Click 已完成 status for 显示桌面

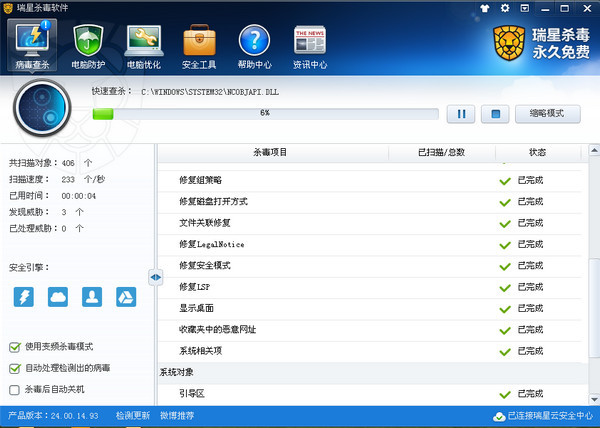click(x=530, y=309)
